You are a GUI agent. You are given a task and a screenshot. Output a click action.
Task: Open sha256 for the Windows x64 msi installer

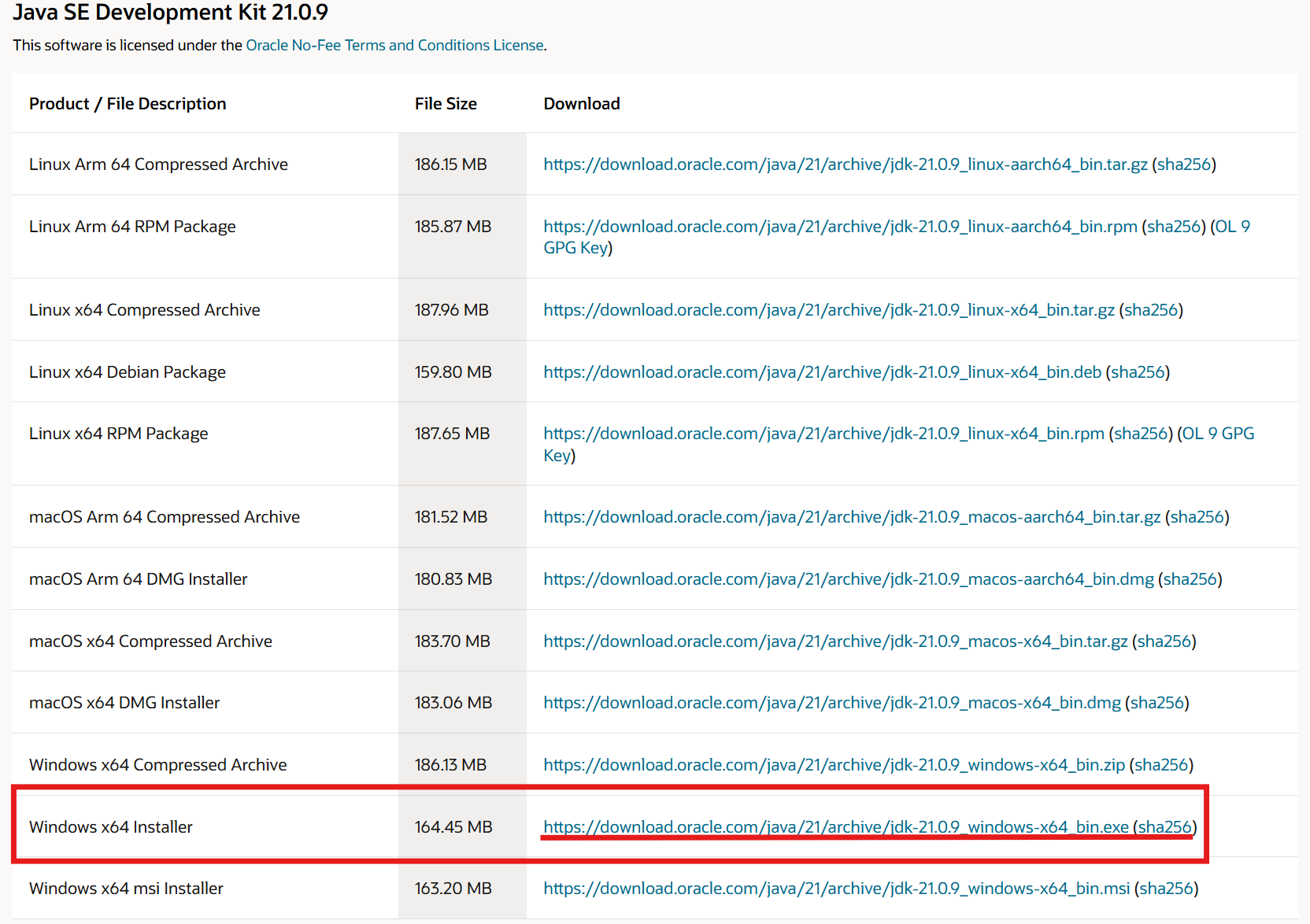point(1166,889)
